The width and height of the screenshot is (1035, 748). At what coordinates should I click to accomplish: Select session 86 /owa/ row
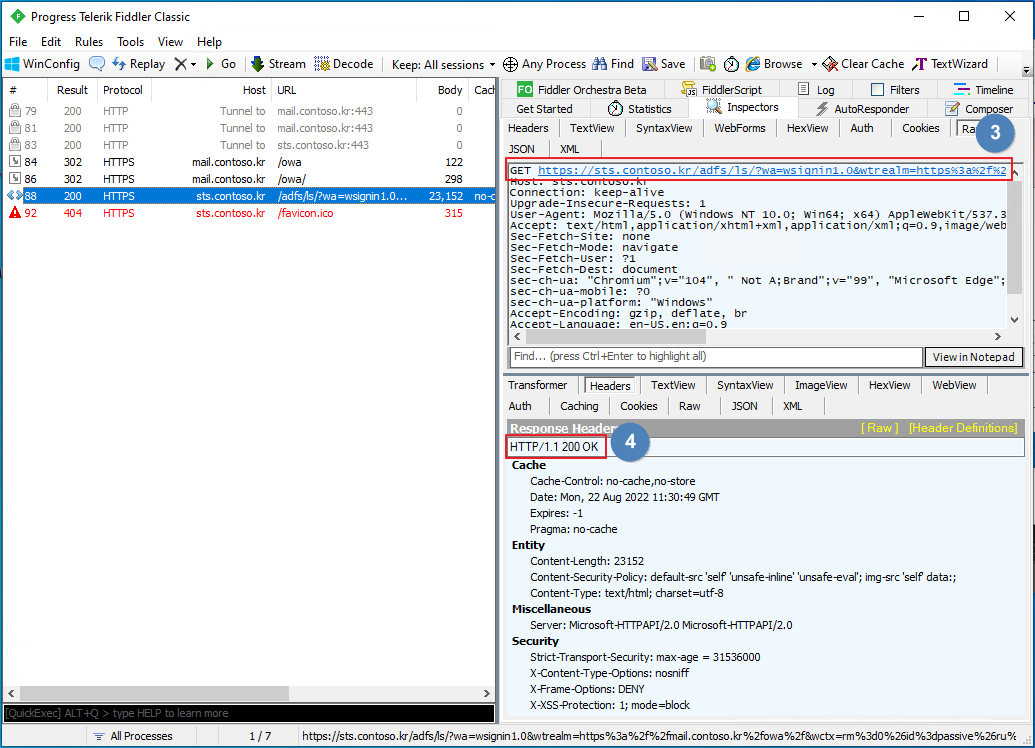tap(249, 179)
